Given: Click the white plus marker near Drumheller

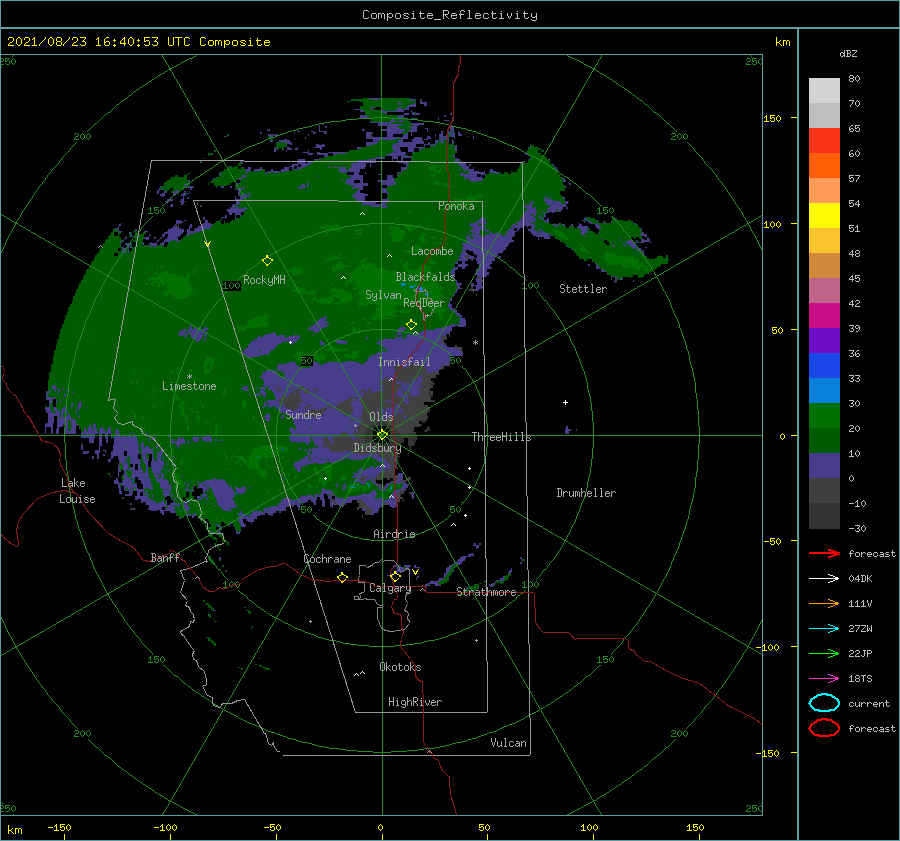Looking at the screenshot, I should point(565,402).
